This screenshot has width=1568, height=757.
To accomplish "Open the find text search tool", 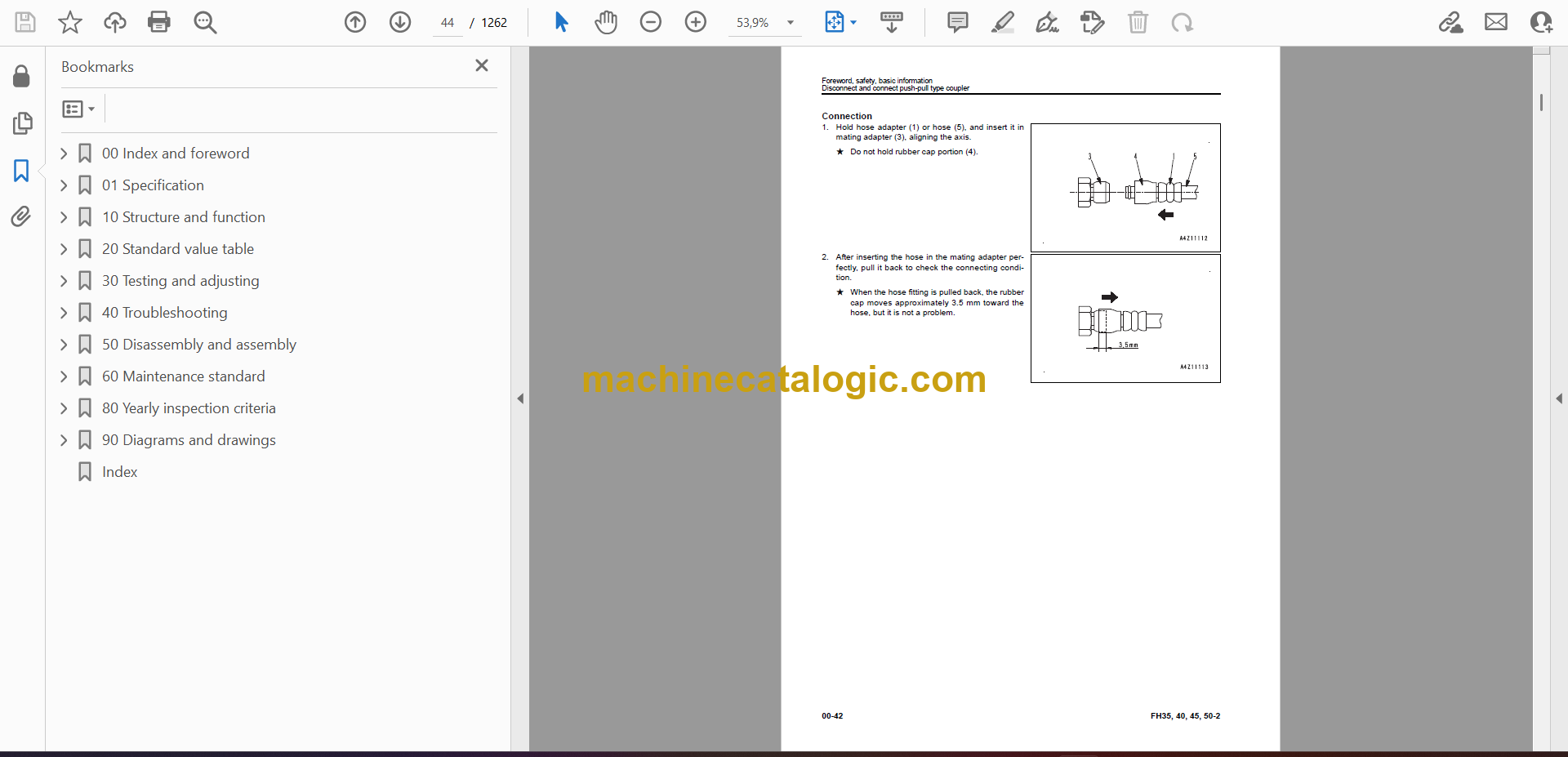I will 205,22.
